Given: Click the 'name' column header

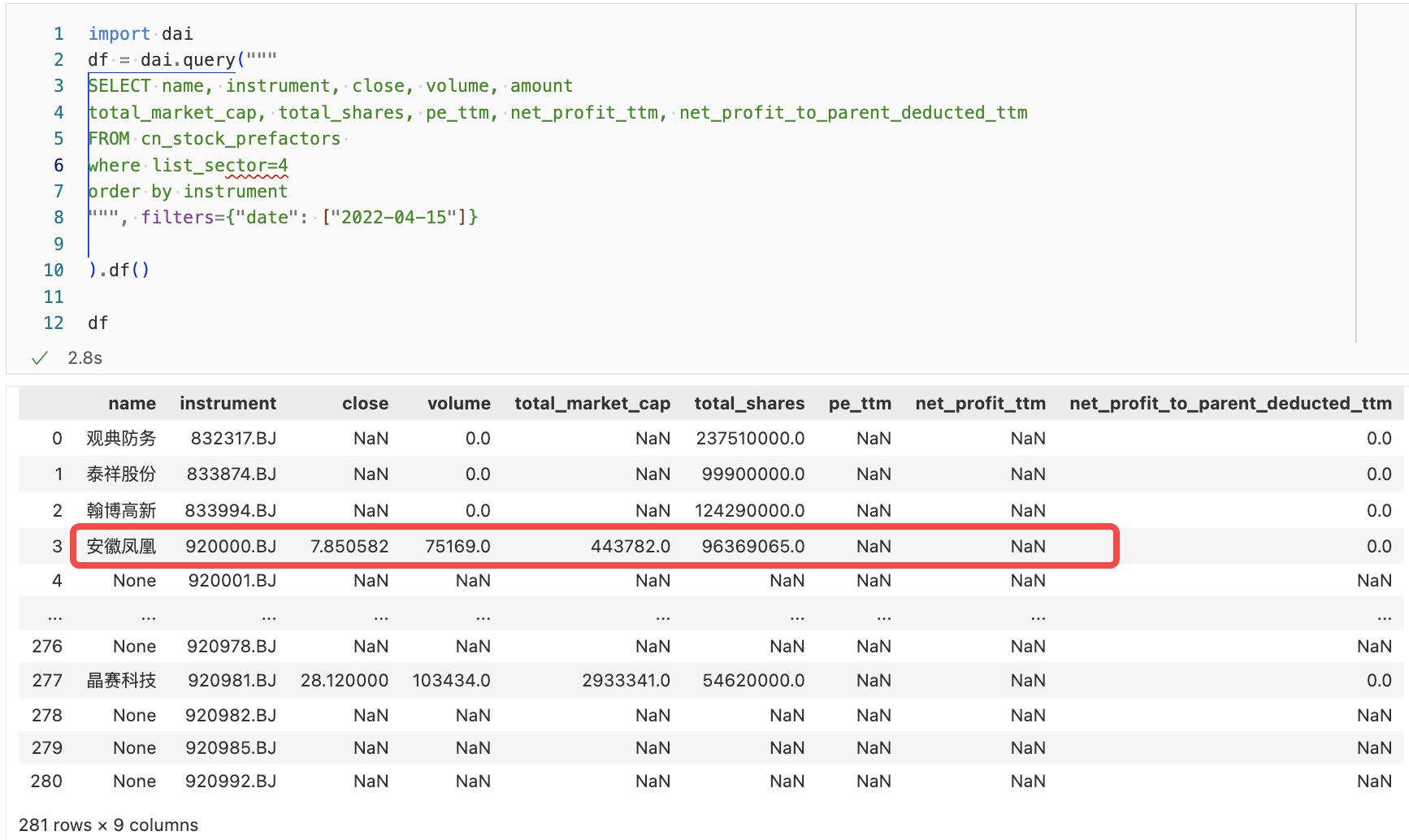Looking at the screenshot, I should pyautogui.click(x=132, y=404).
